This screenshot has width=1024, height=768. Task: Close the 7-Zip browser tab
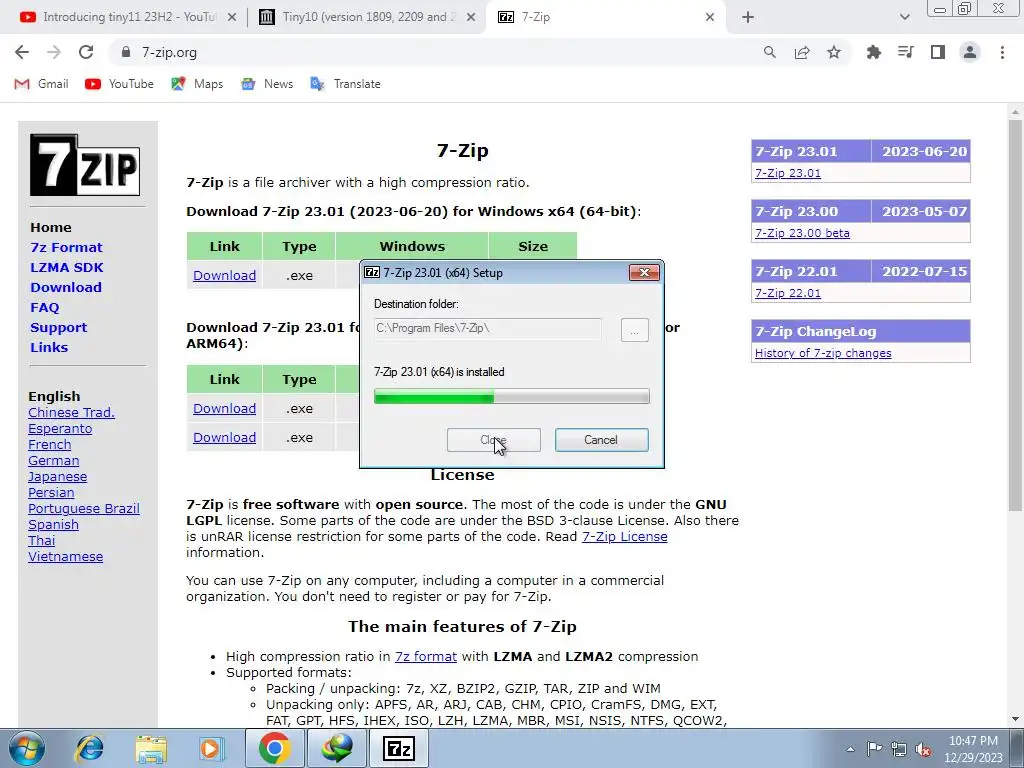tap(709, 18)
